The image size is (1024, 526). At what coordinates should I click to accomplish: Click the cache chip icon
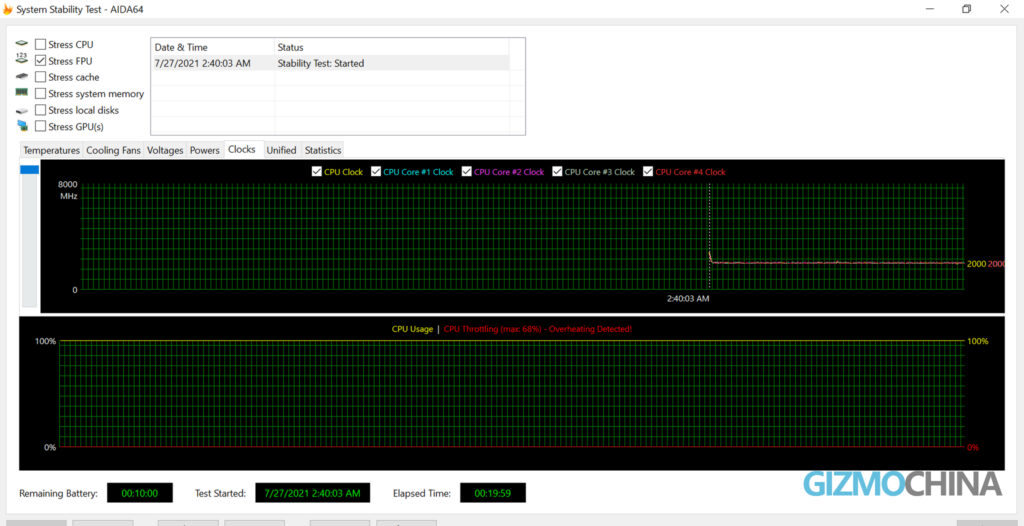pos(22,76)
